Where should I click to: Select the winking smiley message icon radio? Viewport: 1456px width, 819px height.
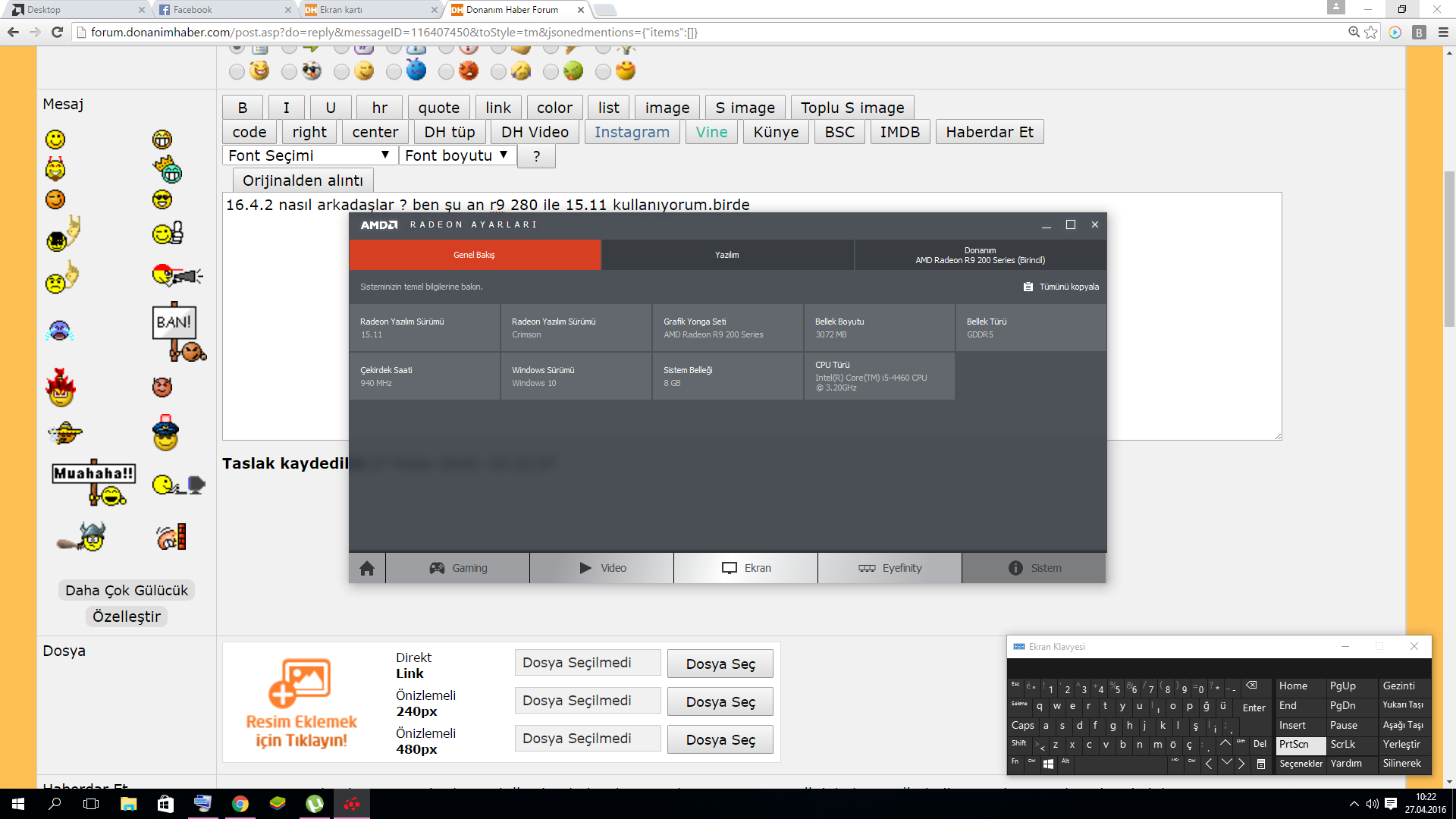click(342, 71)
